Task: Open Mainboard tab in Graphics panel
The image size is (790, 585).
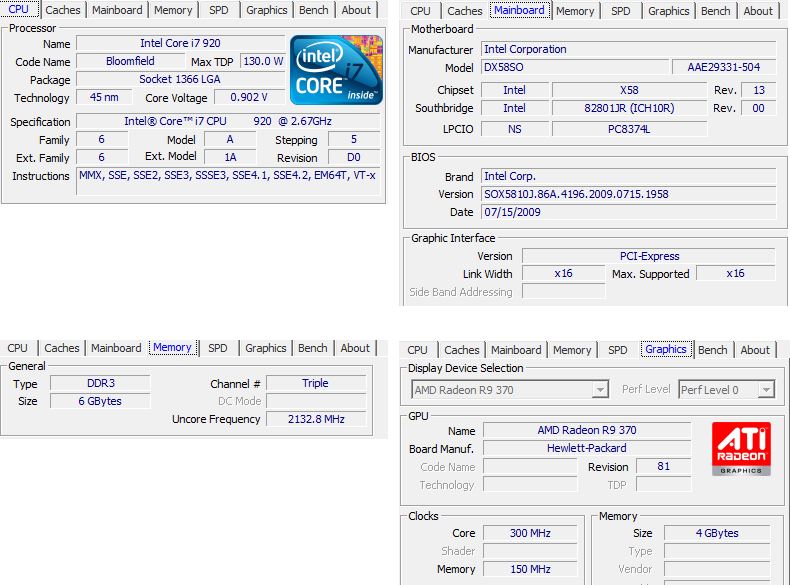Action: (x=516, y=350)
